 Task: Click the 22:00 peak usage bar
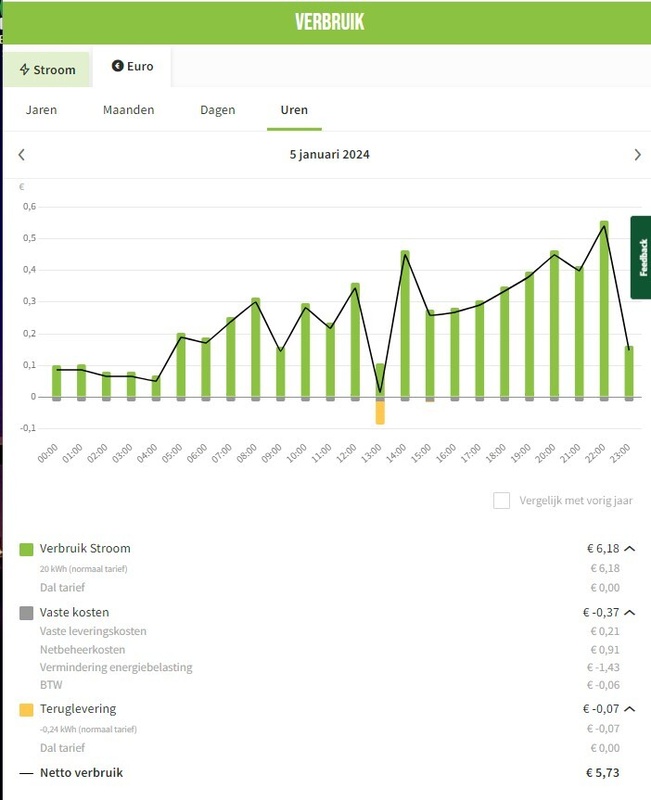click(x=604, y=310)
